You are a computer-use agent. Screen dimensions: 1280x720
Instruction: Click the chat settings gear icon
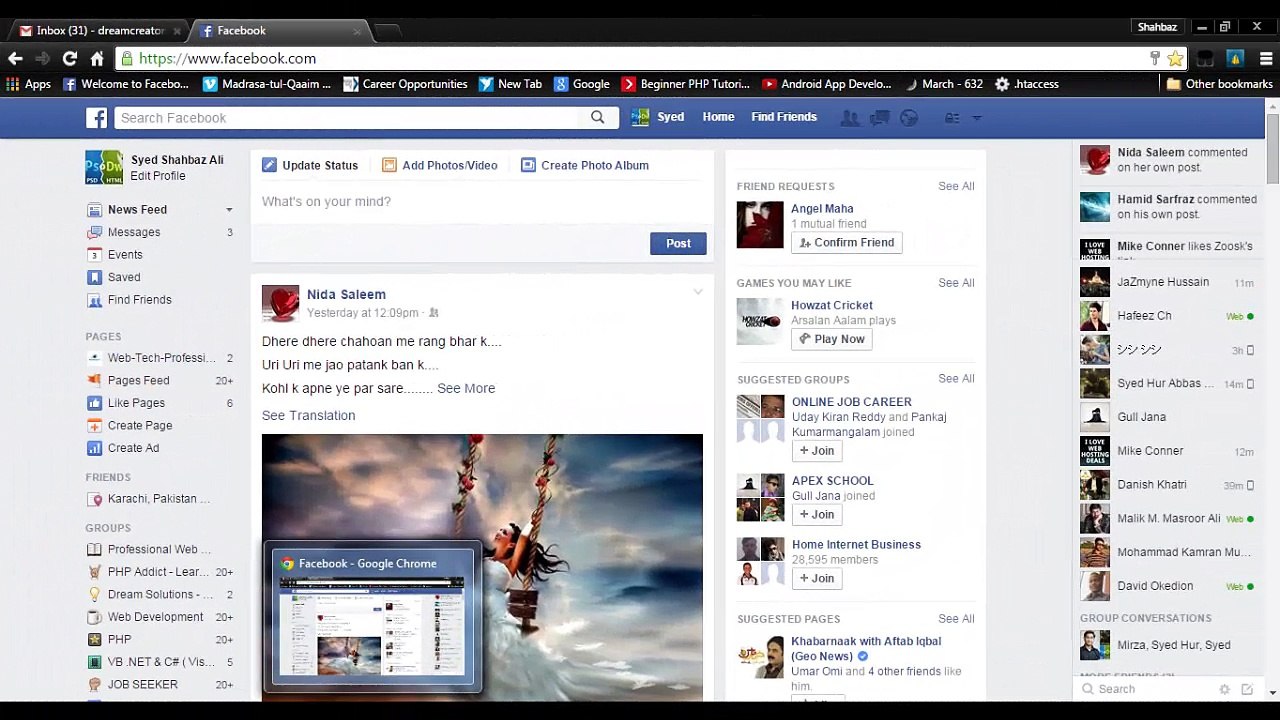tap(1224, 689)
